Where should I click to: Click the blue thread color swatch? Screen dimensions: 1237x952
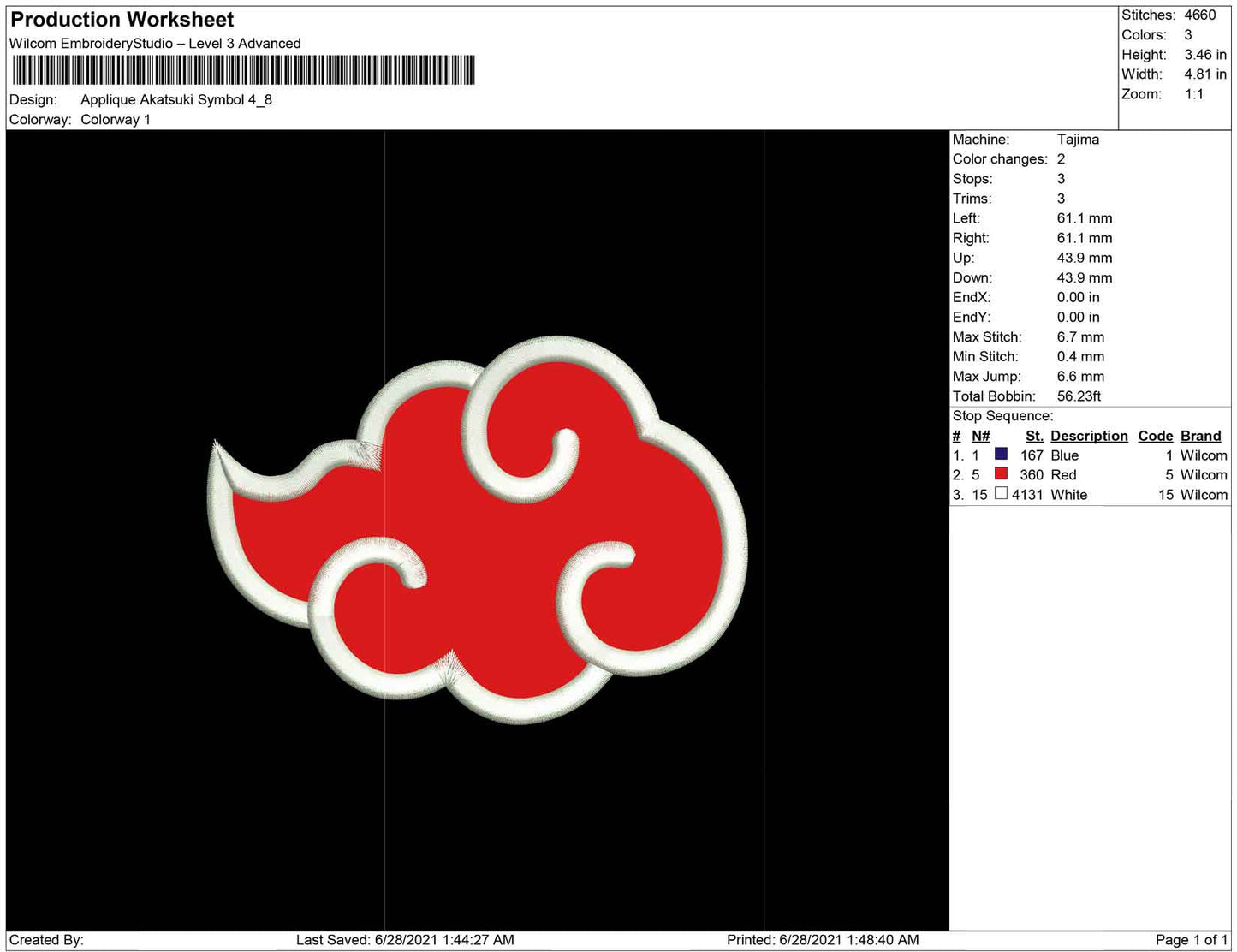point(1001,454)
